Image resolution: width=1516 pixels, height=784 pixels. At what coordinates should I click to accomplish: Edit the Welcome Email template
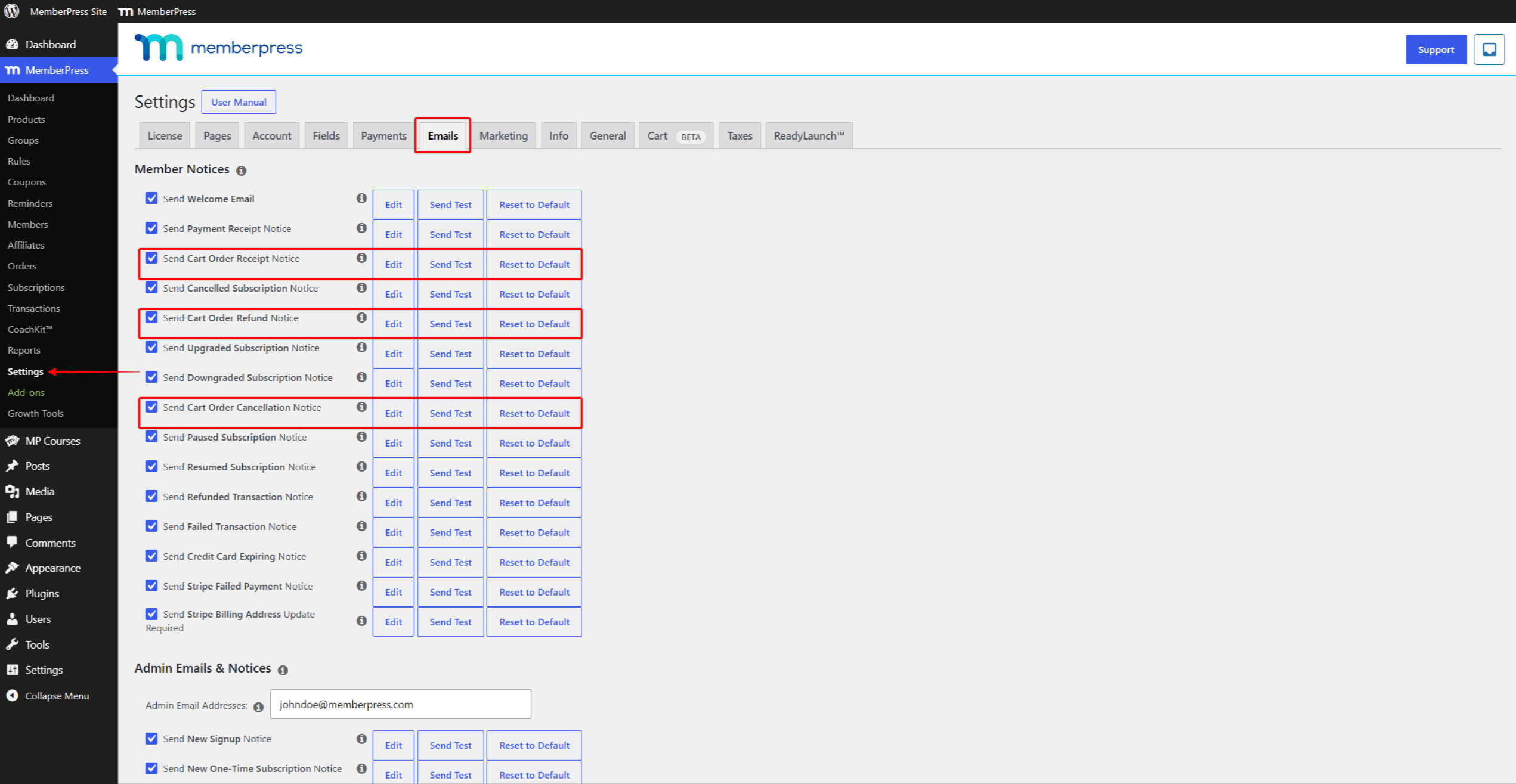[x=394, y=204]
